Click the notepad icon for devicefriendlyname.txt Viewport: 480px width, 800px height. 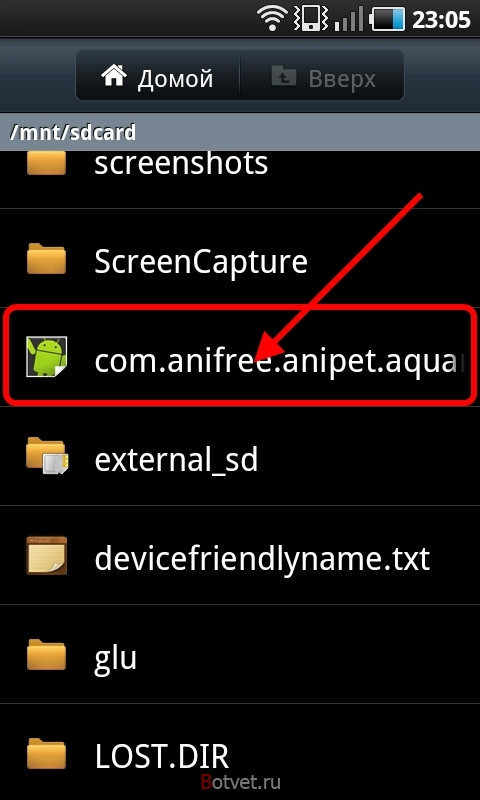pyautogui.click(x=46, y=557)
